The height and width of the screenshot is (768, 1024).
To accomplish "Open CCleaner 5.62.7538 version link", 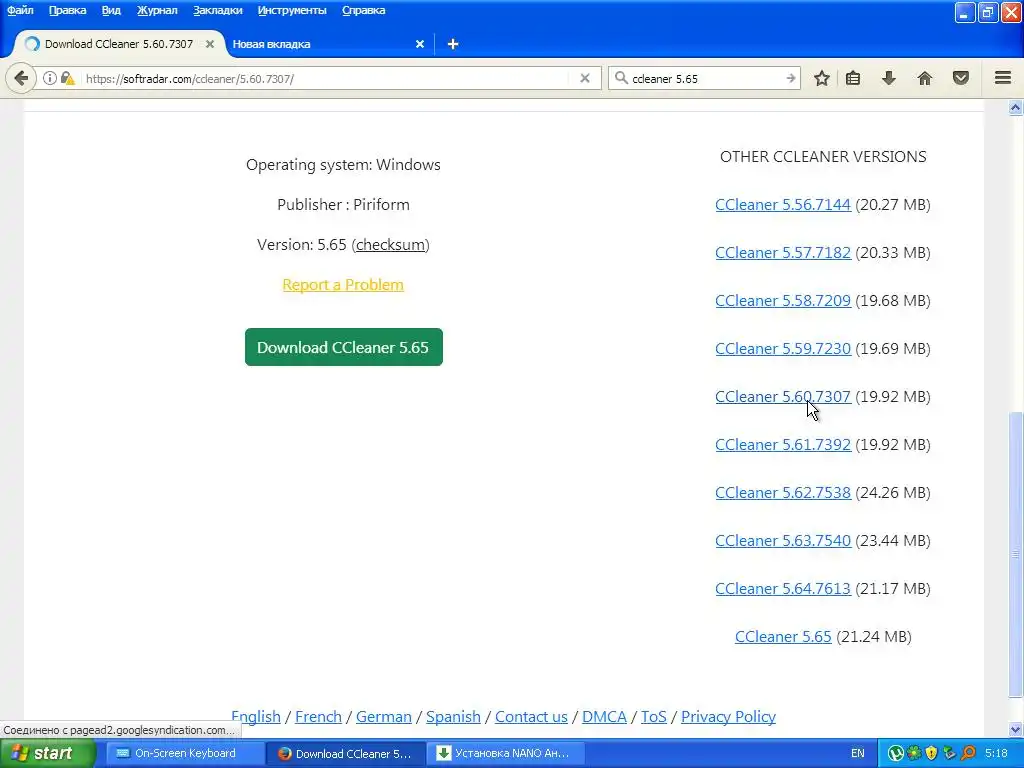I will [783, 492].
